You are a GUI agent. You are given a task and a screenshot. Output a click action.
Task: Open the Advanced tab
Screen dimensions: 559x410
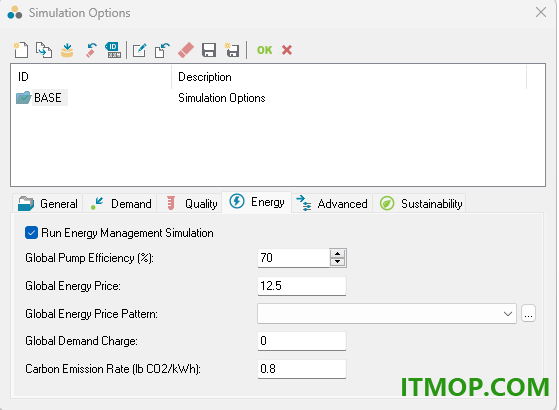(x=332, y=204)
